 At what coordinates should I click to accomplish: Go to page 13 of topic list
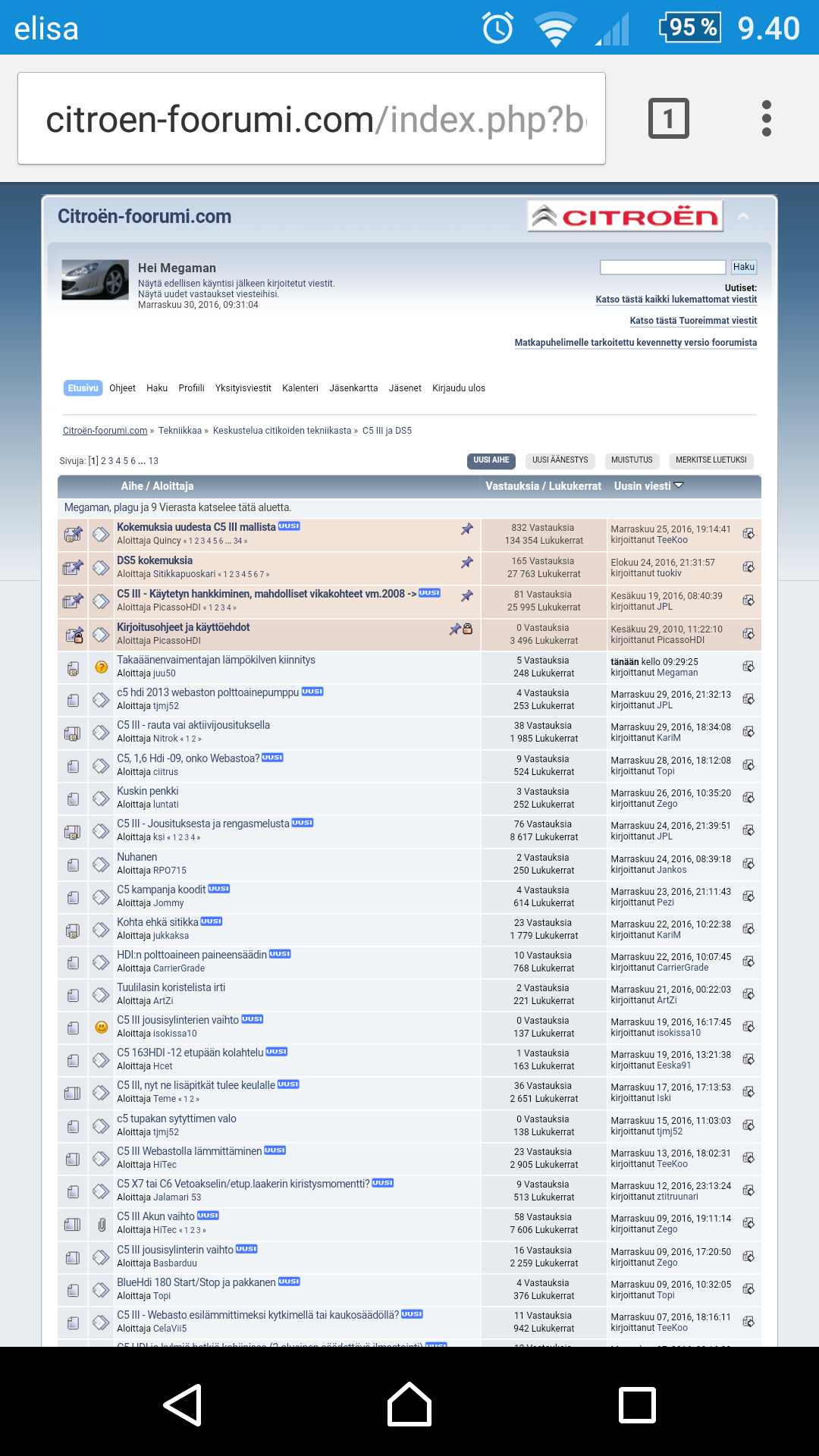(x=153, y=461)
